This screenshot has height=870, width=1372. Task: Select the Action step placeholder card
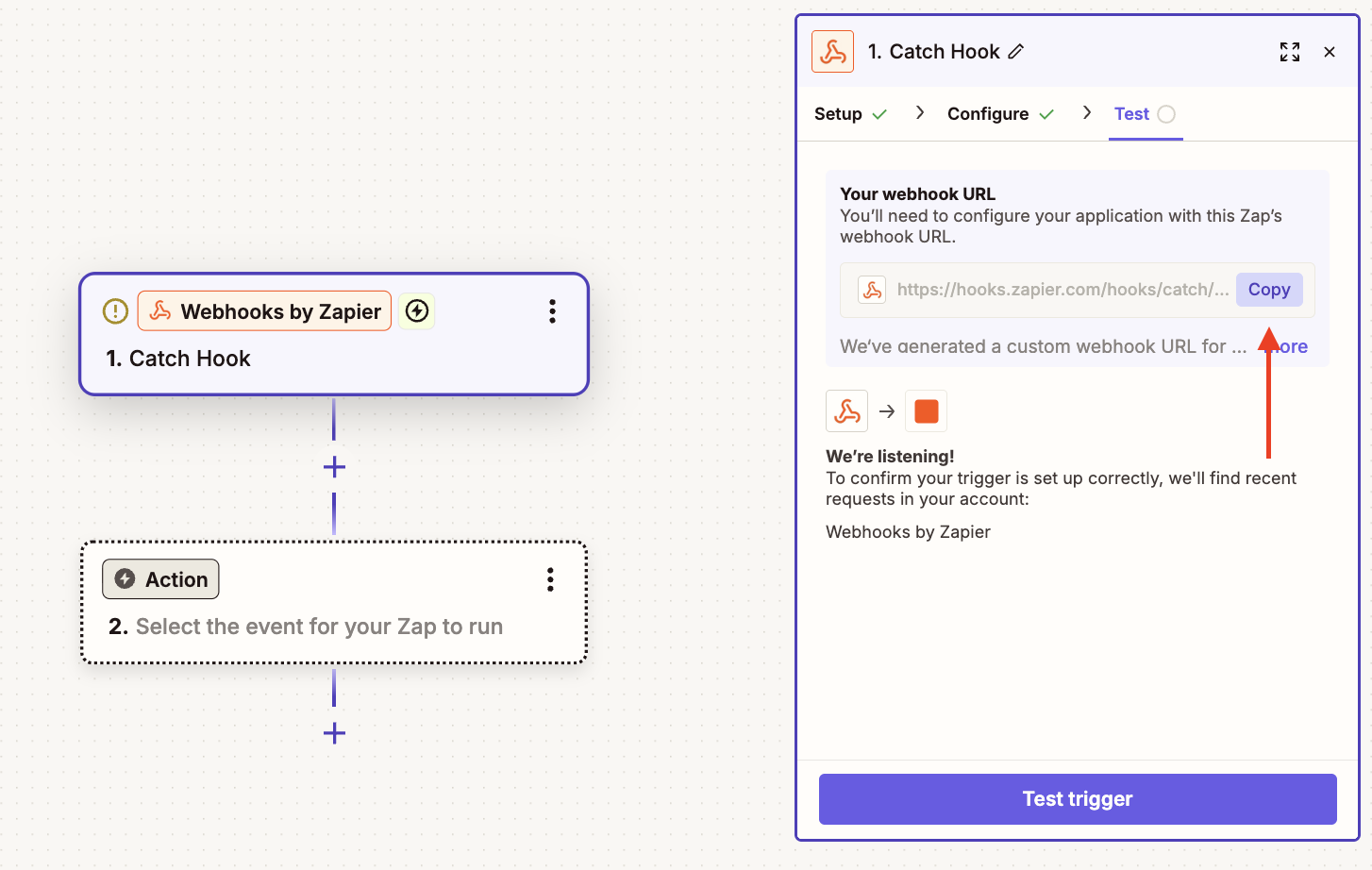pos(334,603)
